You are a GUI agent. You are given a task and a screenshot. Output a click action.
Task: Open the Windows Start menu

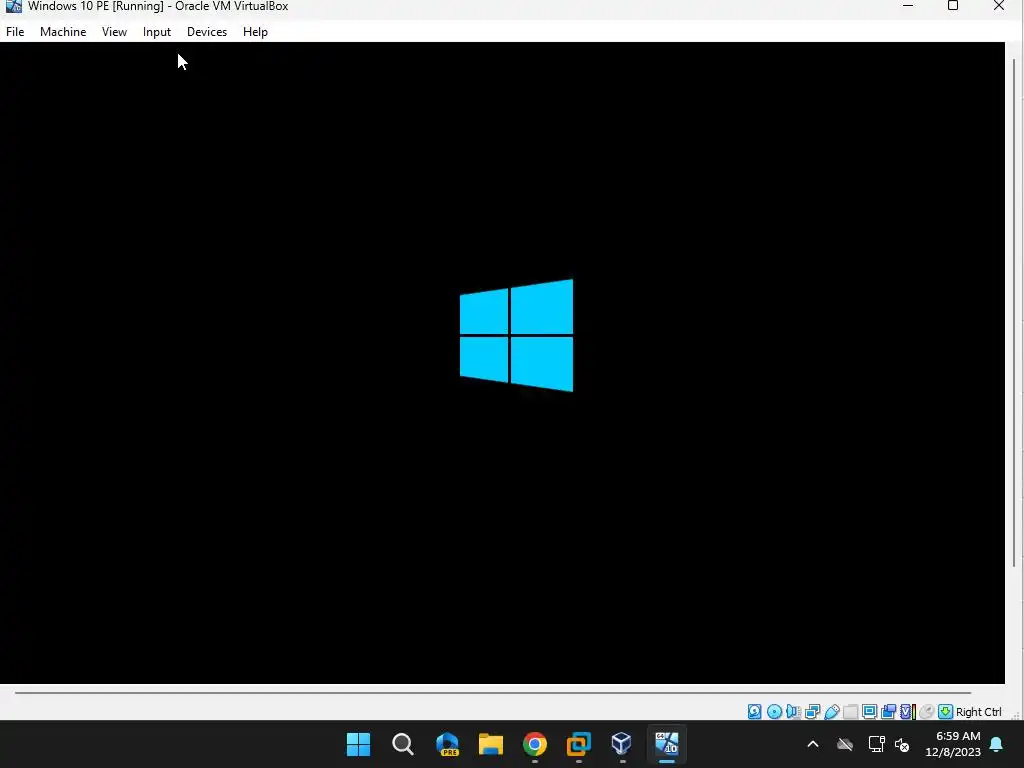pos(359,744)
